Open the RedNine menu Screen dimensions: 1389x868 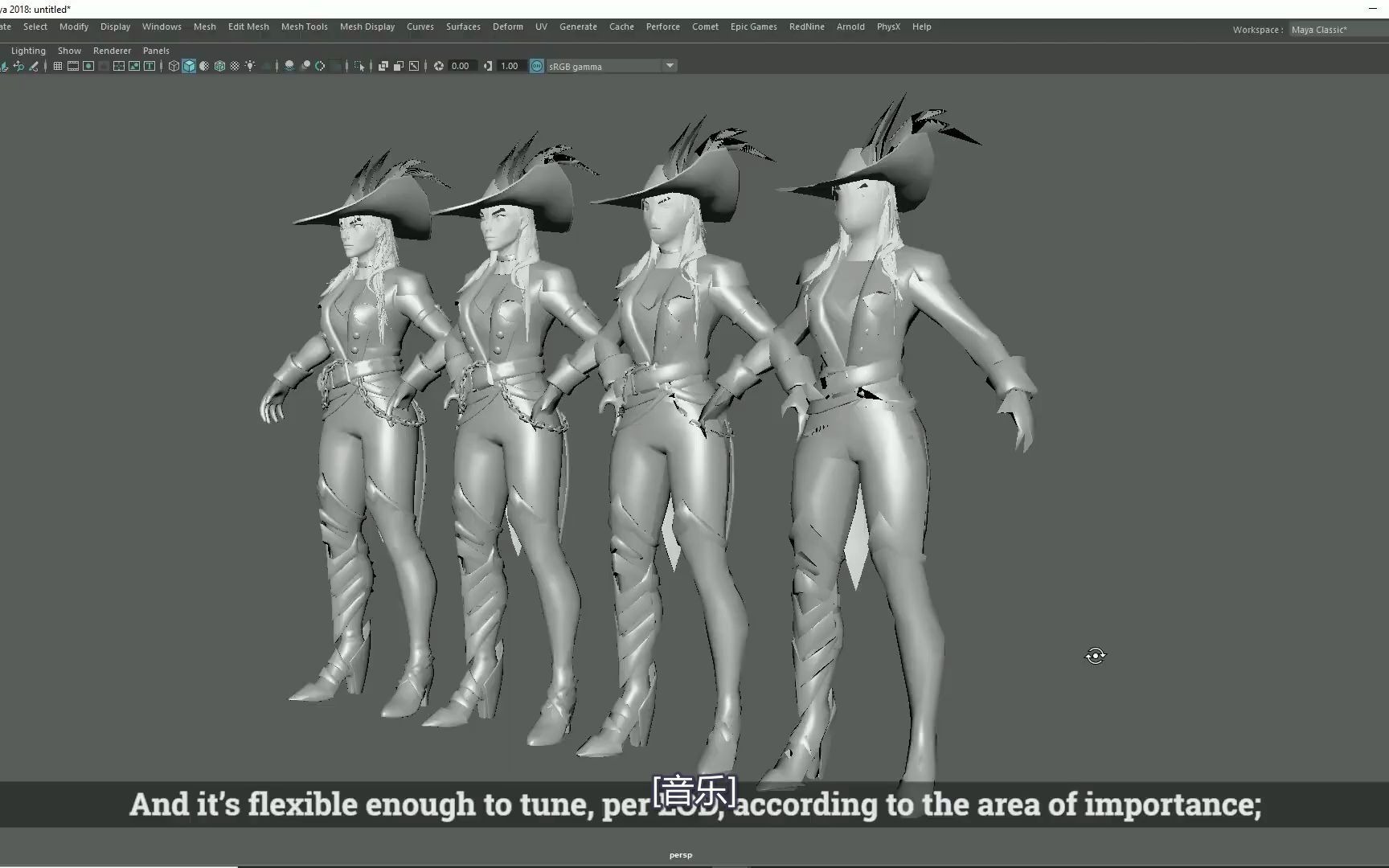click(806, 27)
